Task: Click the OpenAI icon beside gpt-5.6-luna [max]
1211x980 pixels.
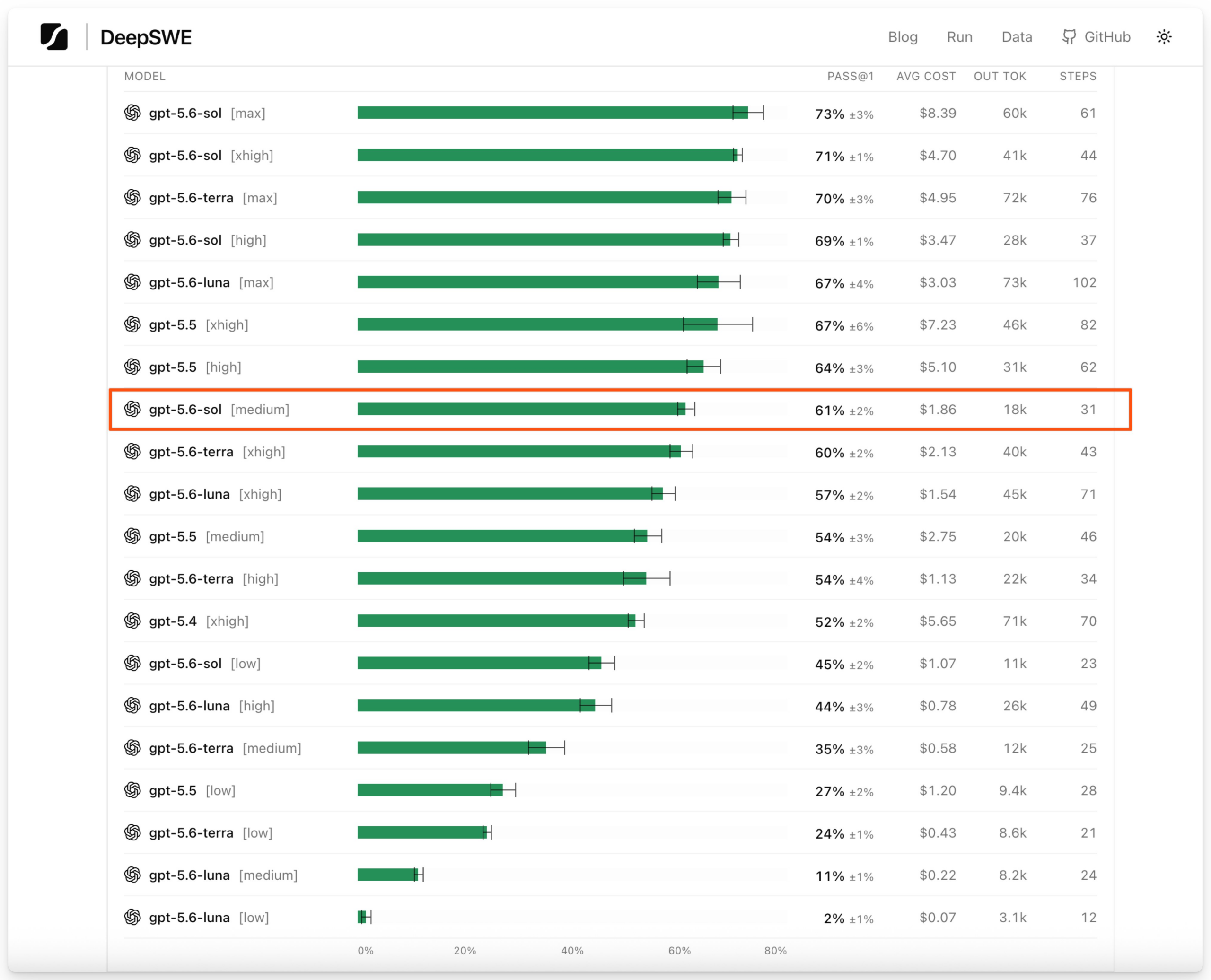Action: 132,282
